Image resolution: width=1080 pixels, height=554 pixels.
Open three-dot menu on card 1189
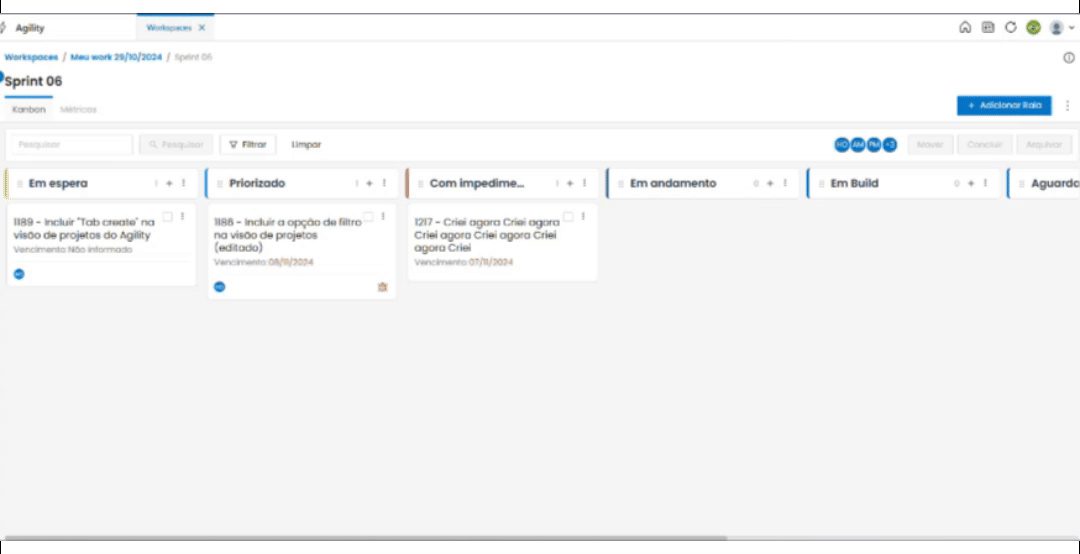coord(182,216)
